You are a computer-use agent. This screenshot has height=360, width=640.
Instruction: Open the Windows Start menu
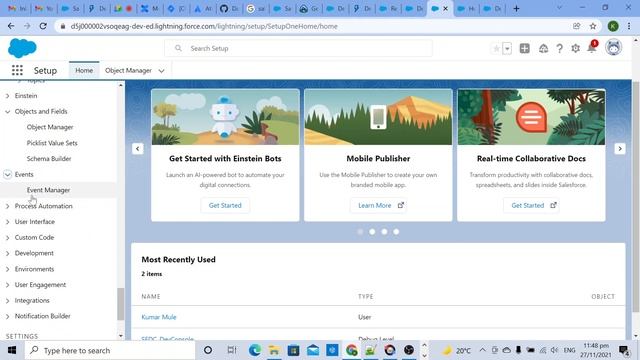12,350
